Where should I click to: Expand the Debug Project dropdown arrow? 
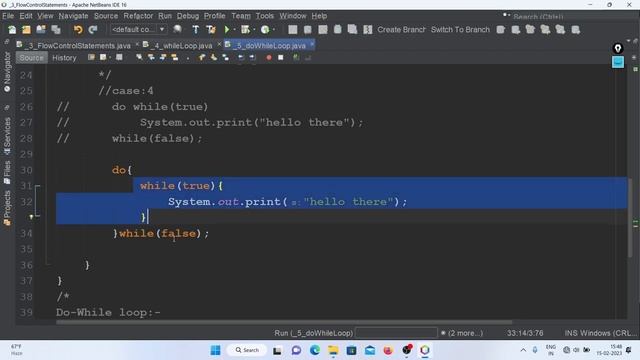[x=254, y=29]
